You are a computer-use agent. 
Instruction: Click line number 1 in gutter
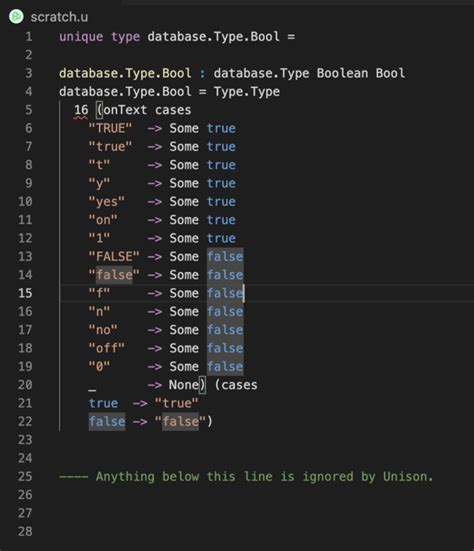pyautogui.click(x=28, y=37)
